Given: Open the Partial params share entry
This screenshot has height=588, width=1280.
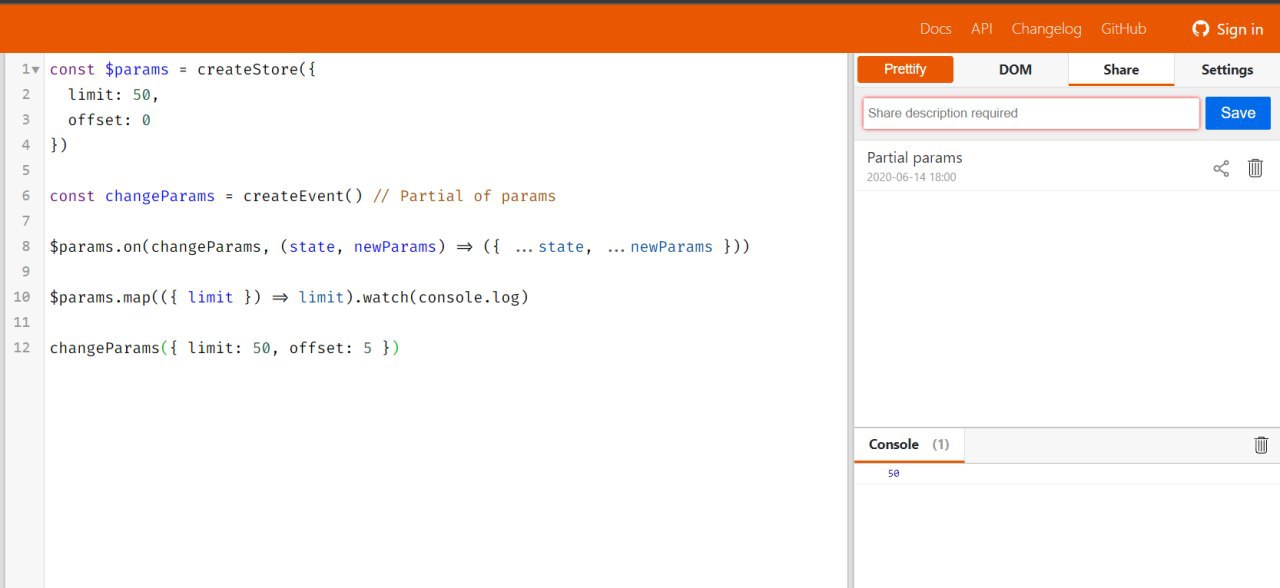Looking at the screenshot, I should tap(914, 158).
